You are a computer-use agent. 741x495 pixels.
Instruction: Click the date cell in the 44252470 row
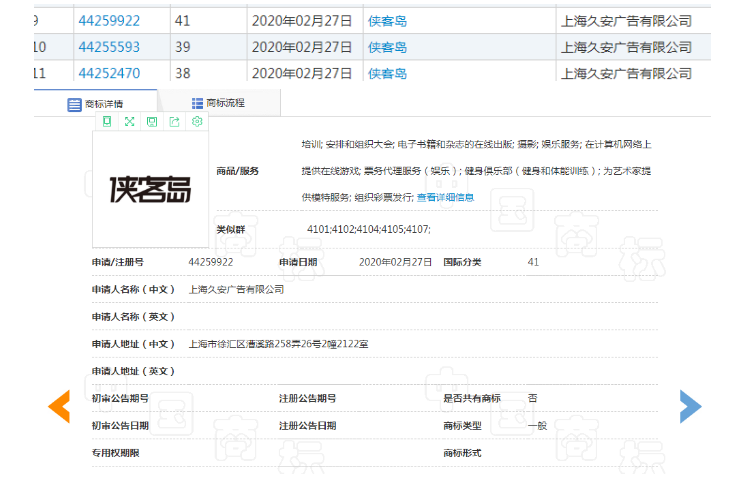click(305, 72)
